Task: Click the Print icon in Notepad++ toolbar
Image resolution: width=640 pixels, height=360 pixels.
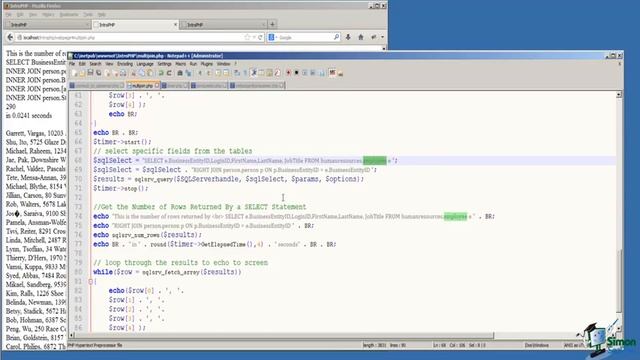Action: pyautogui.click(x=123, y=73)
